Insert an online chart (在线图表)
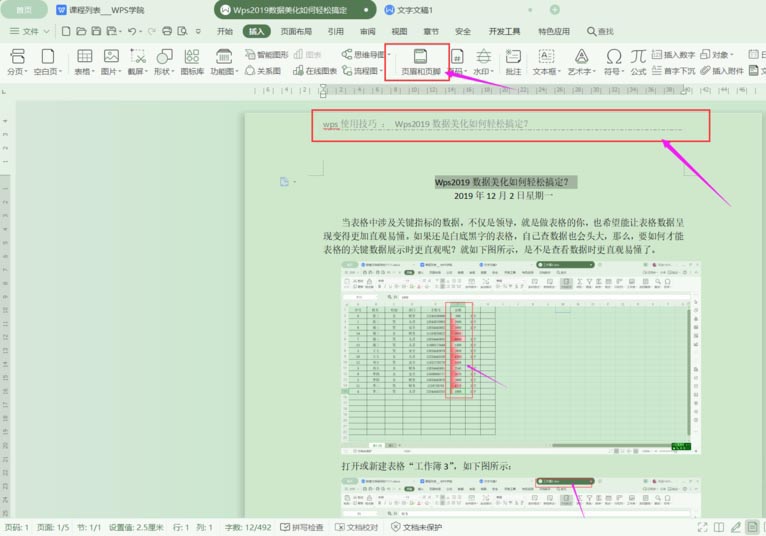 tap(315, 71)
